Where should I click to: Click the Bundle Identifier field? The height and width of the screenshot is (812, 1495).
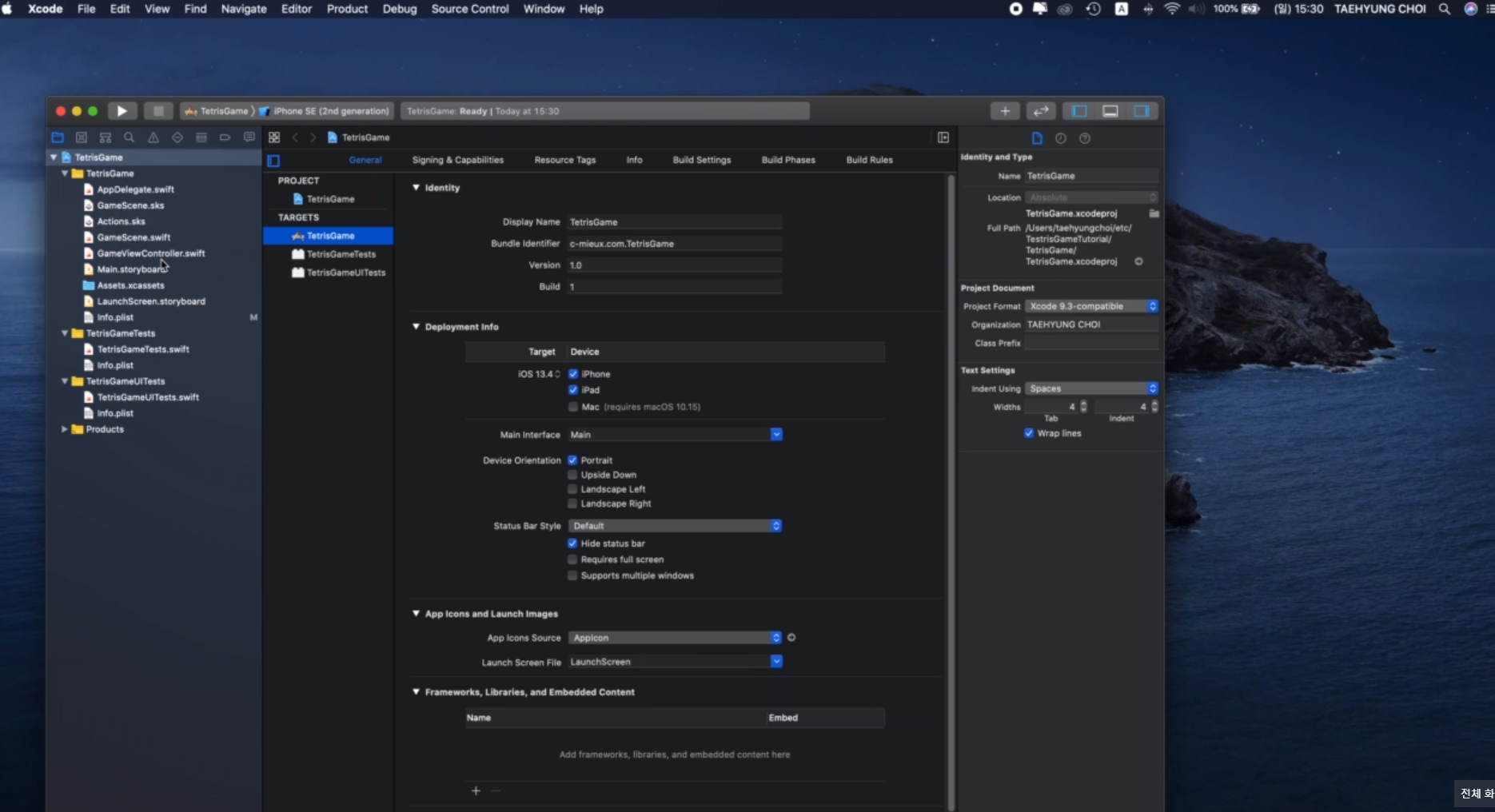[x=675, y=244]
